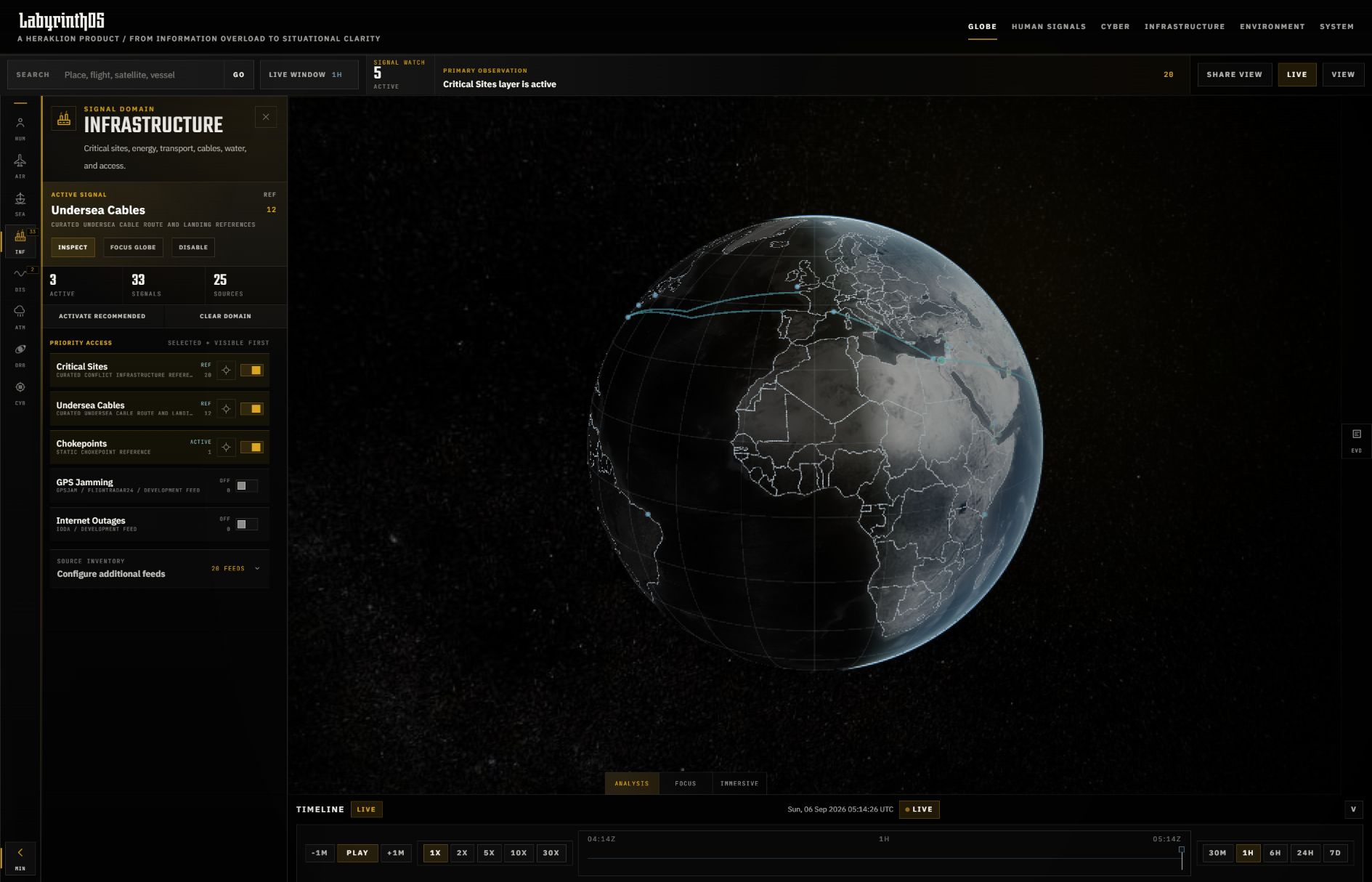Image resolution: width=1372 pixels, height=882 pixels.
Task: Open the INFRASTRUCTURE top menu
Action: coord(1185,27)
